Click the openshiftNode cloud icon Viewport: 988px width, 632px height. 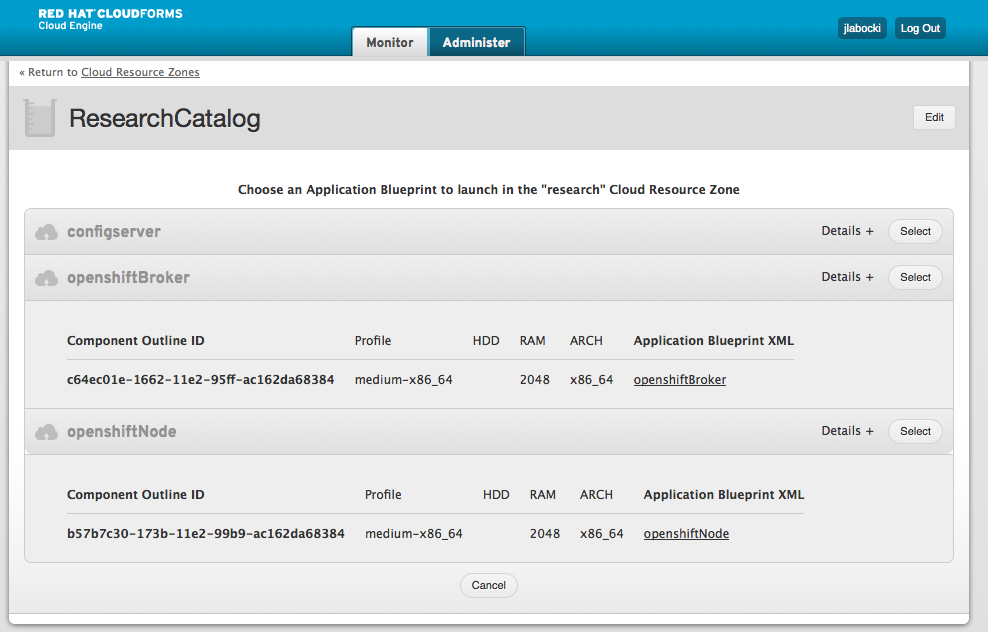pyautogui.click(x=46, y=432)
